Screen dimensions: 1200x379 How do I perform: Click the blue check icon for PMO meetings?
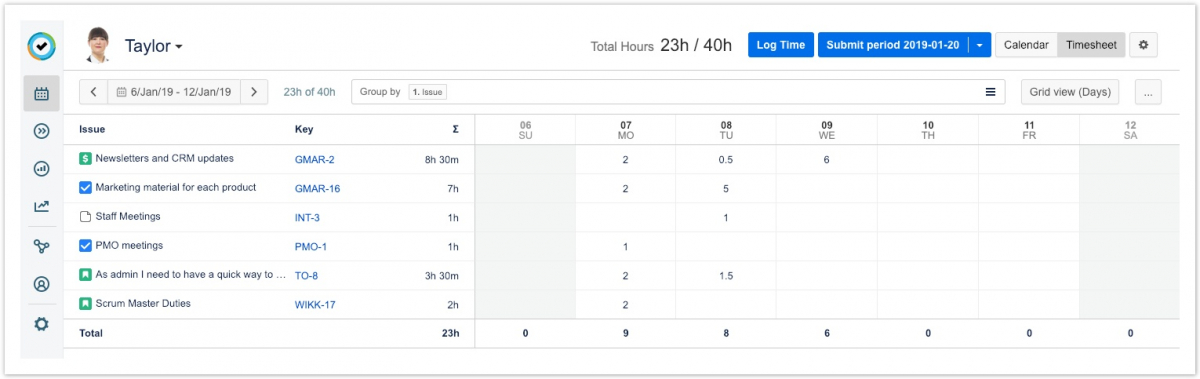tap(85, 245)
